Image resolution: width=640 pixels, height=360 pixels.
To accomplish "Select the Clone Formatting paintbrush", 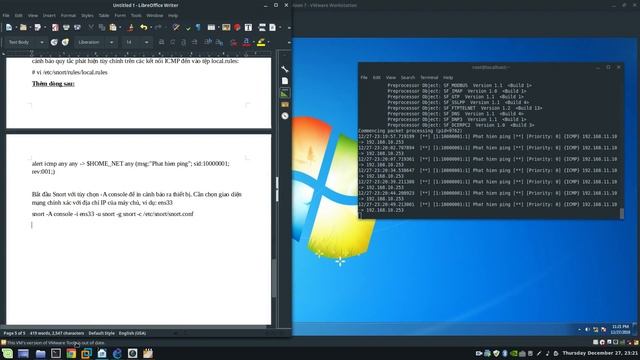I will click(131, 27).
